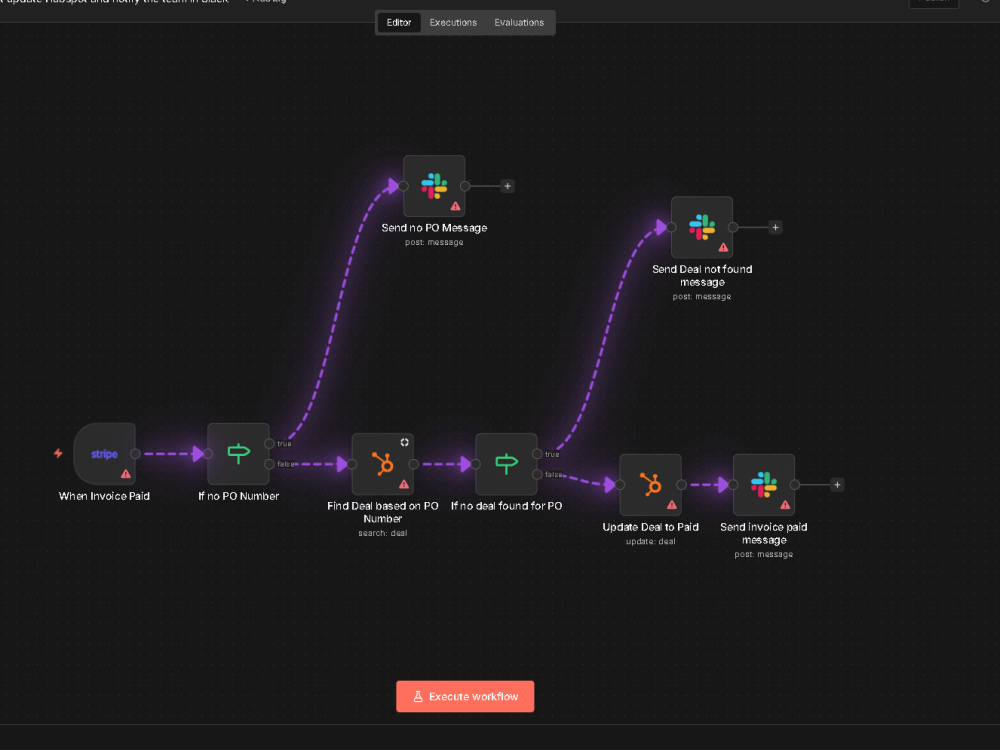
Task: Click the false output of 'If no PO Number'
Action: (x=270, y=464)
